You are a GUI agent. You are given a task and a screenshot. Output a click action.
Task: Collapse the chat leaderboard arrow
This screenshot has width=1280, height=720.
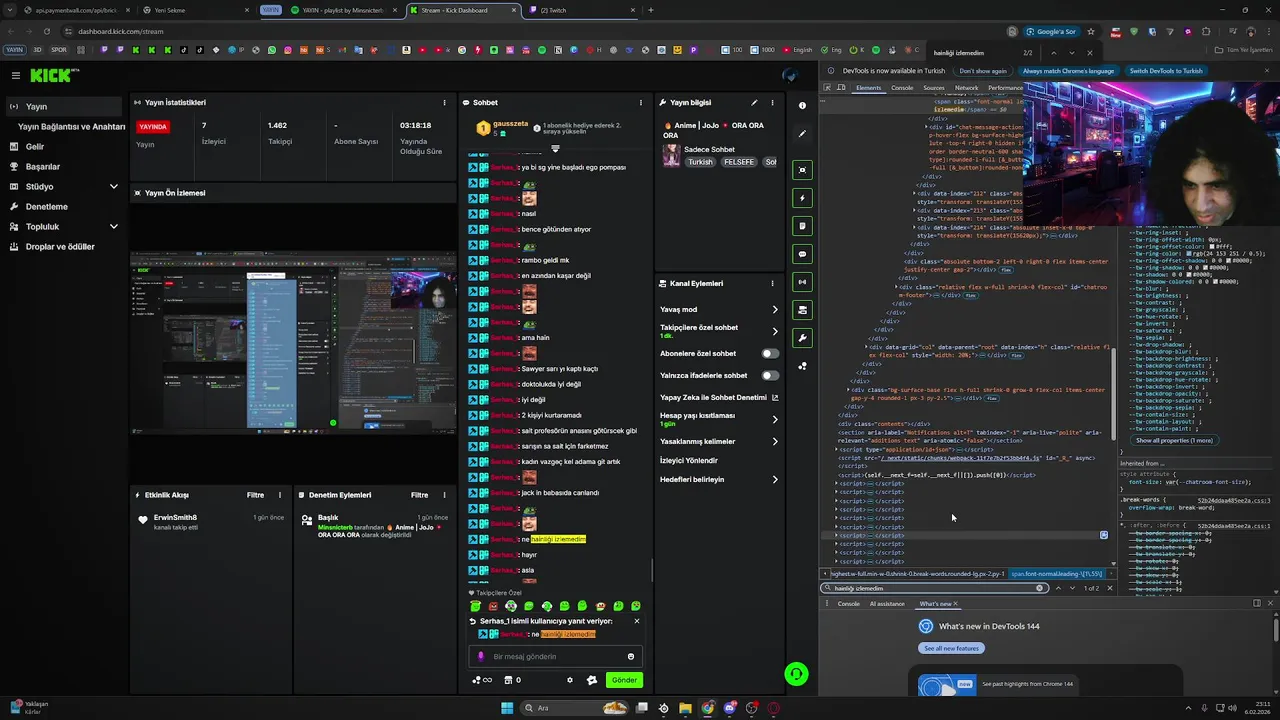click(555, 148)
